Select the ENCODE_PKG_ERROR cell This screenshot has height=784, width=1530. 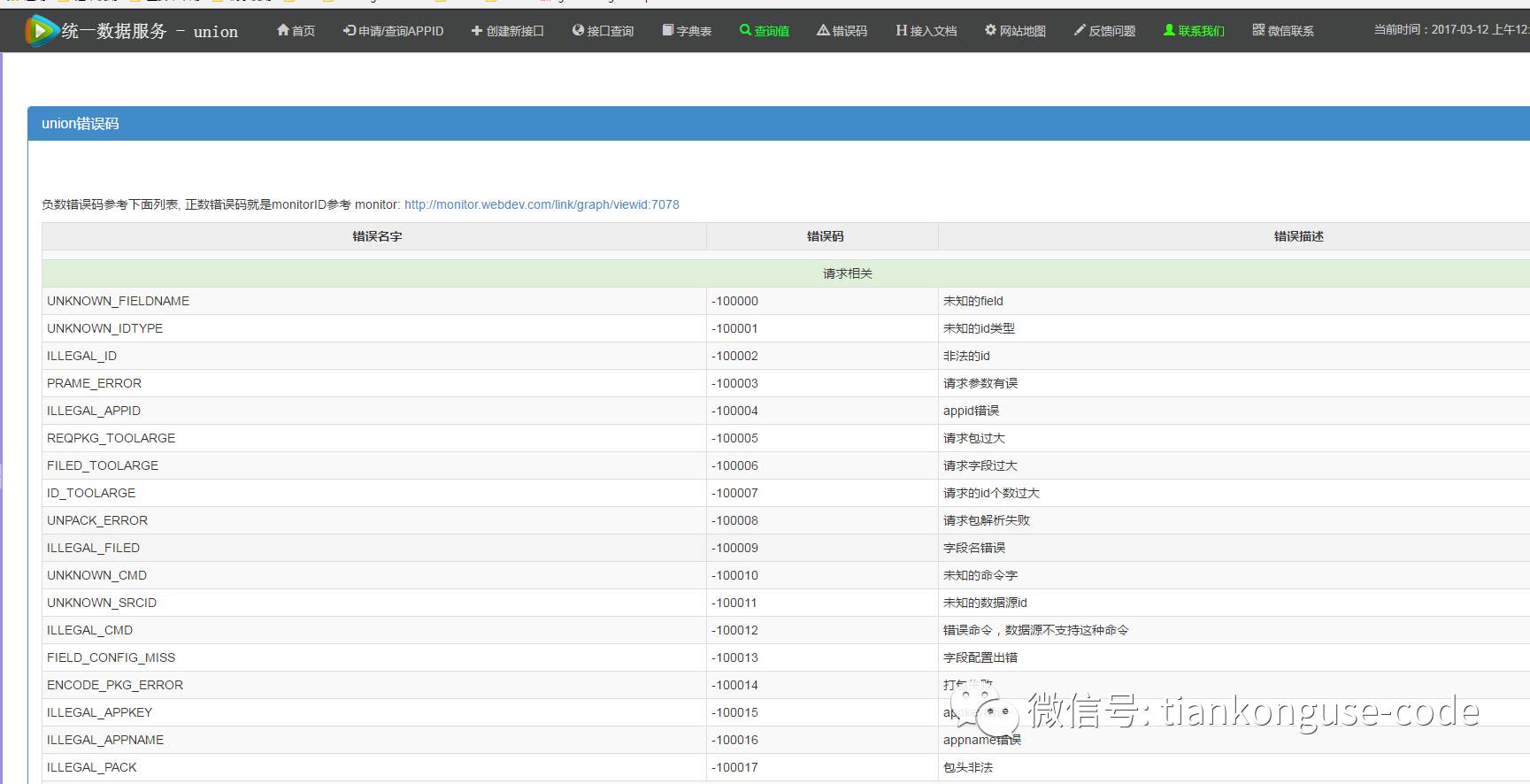[374, 685]
